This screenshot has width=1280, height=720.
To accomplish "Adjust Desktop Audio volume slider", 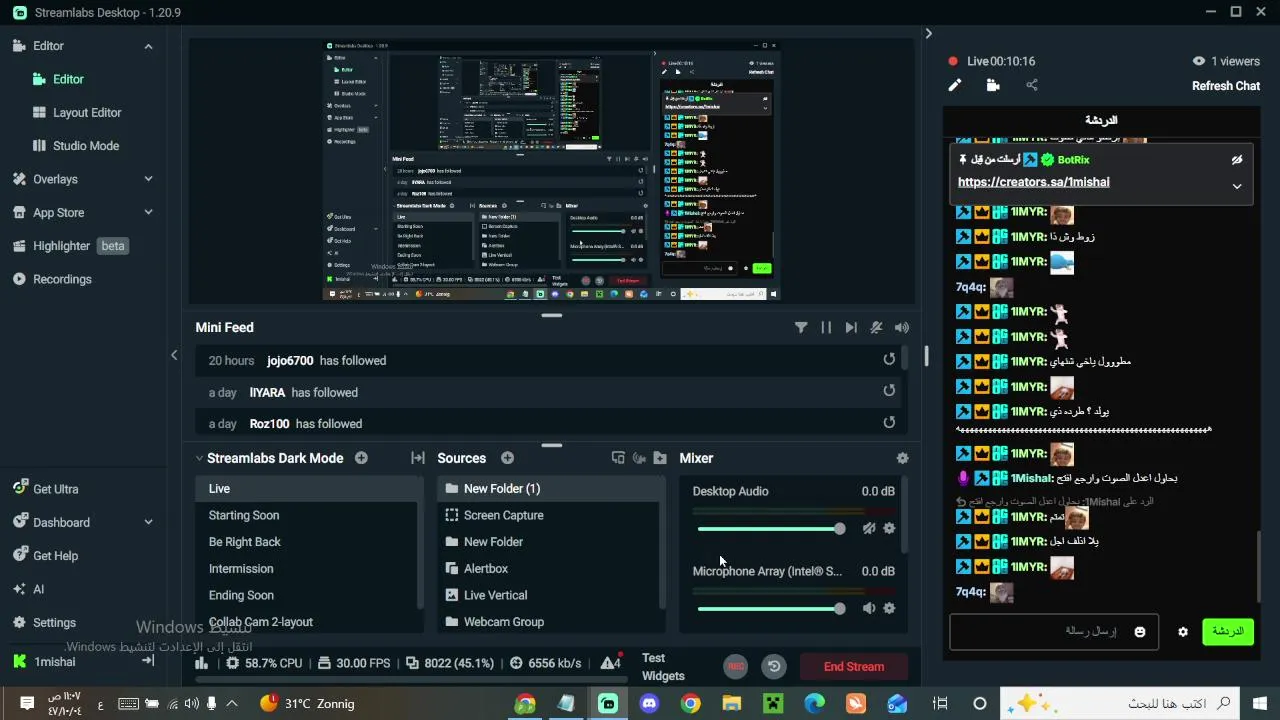I will click(x=771, y=529).
